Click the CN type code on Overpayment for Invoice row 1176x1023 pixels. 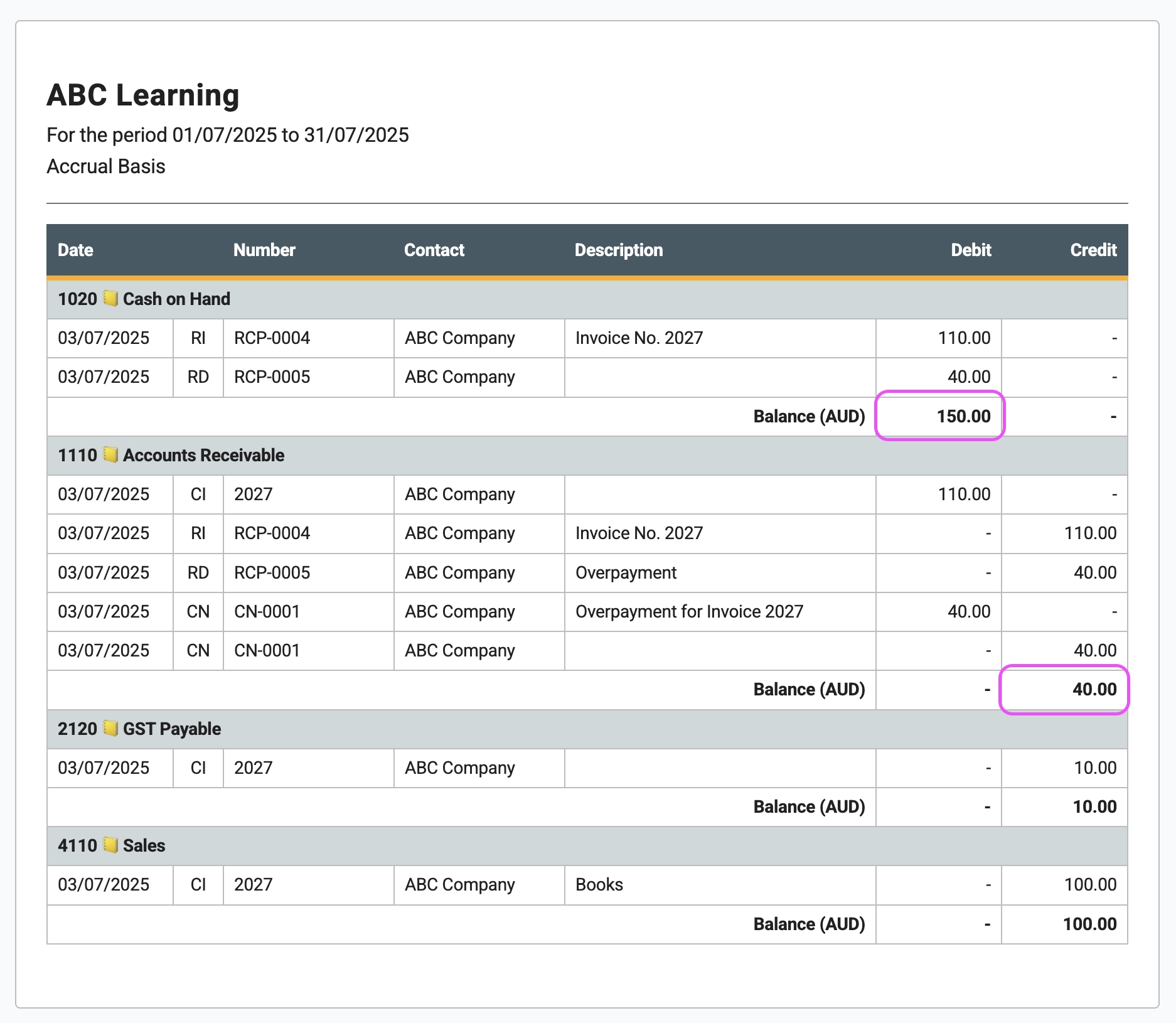pos(198,611)
